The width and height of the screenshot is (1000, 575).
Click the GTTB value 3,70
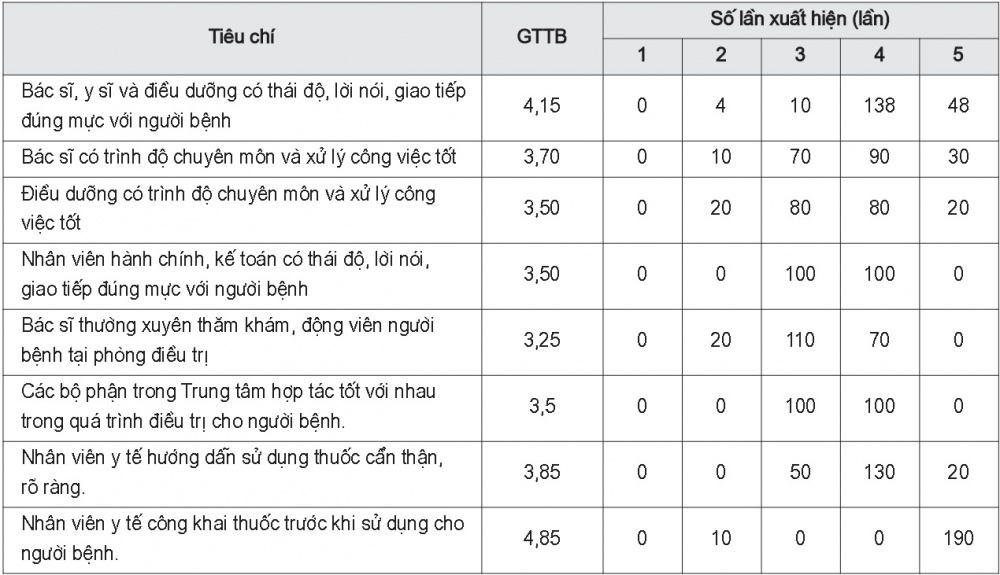click(x=541, y=157)
